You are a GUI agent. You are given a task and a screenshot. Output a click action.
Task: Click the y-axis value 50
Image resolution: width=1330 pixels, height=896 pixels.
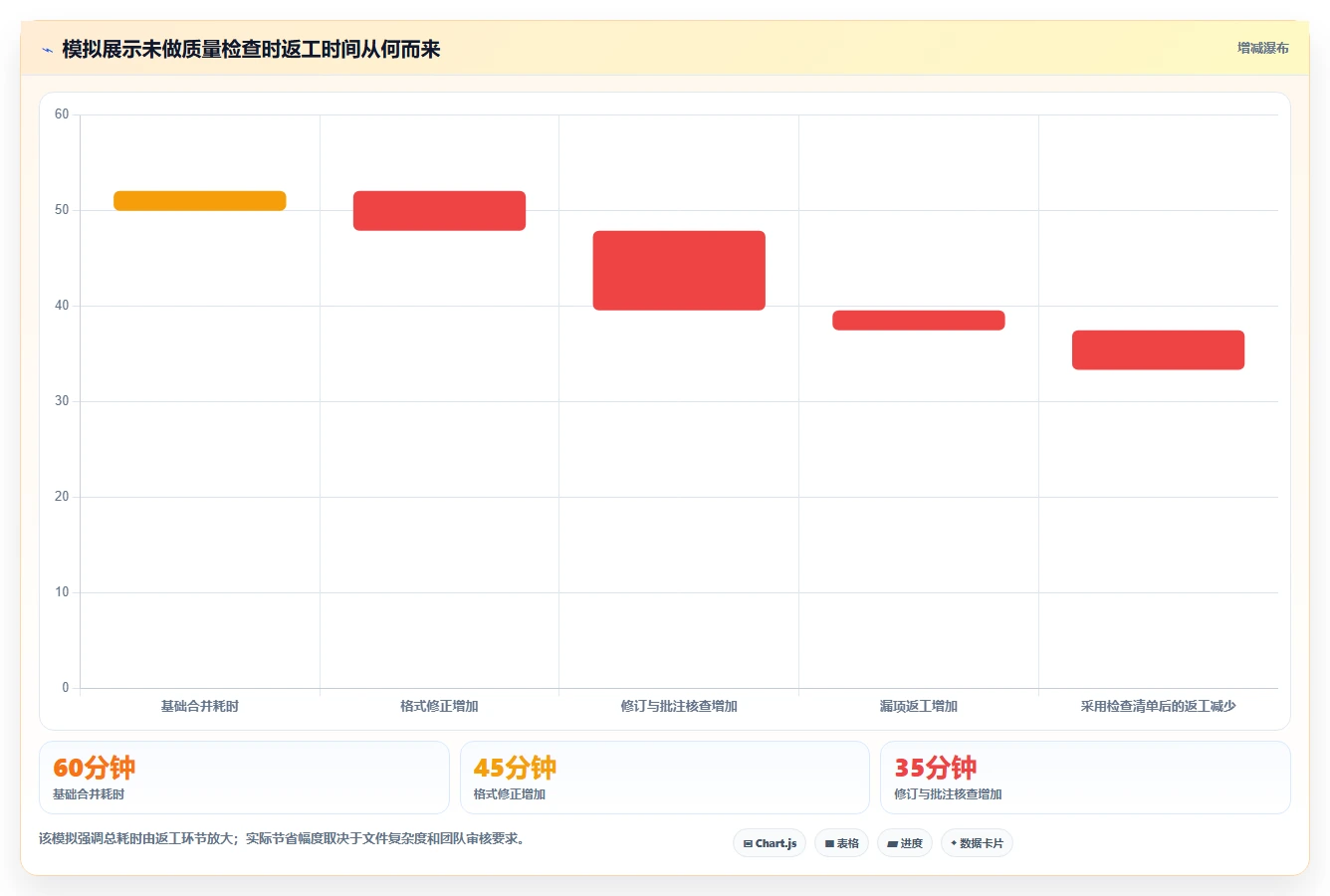pyautogui.click(x=62, y=210)
